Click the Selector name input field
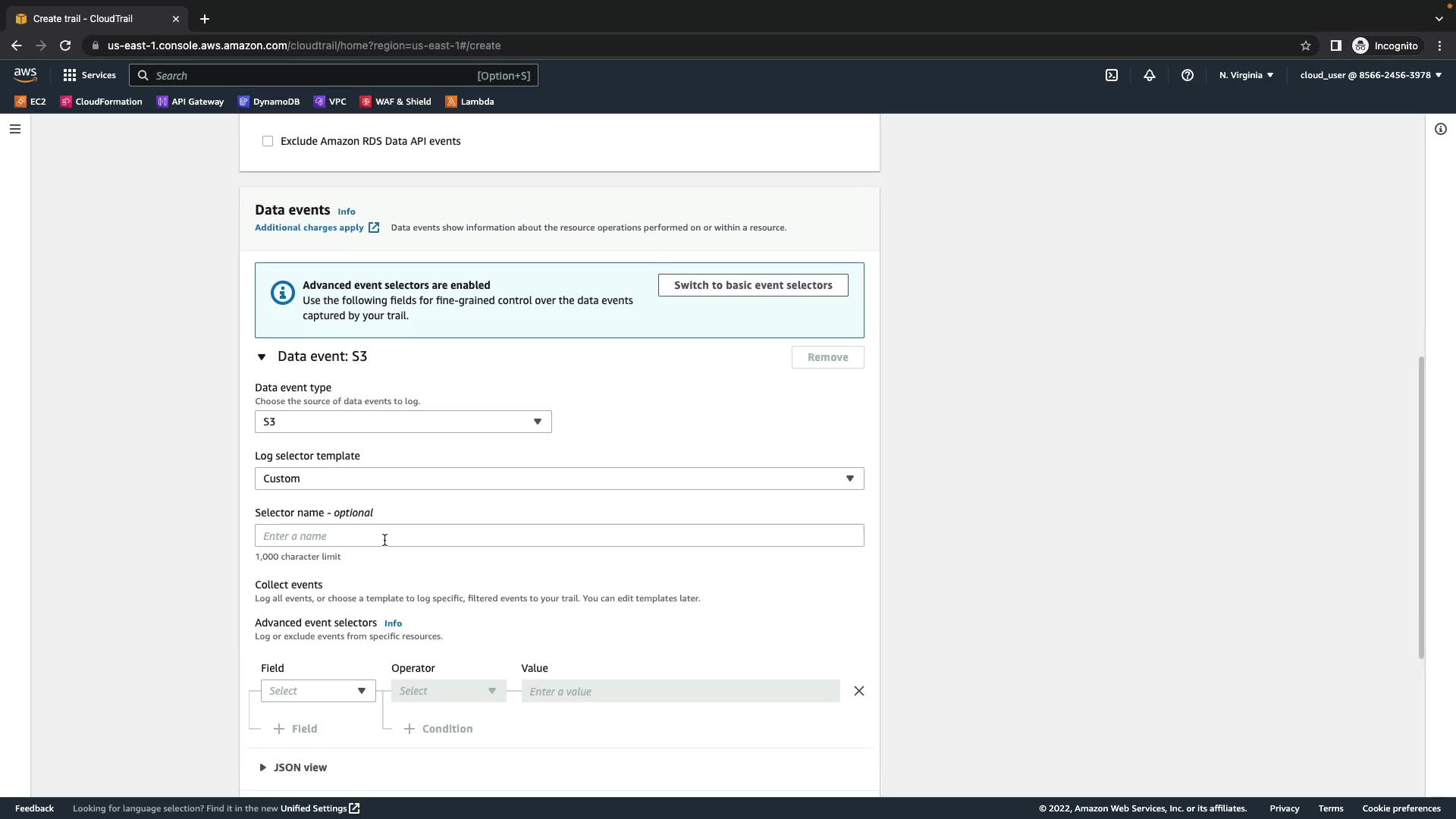Viewport: 1456px width, 819px height. coord(559,536)
